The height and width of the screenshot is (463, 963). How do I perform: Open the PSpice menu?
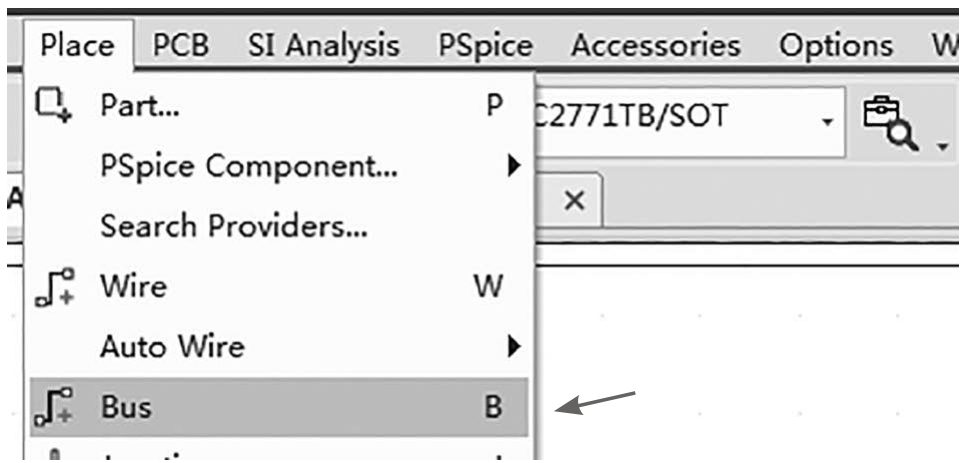tap(485, 46)
